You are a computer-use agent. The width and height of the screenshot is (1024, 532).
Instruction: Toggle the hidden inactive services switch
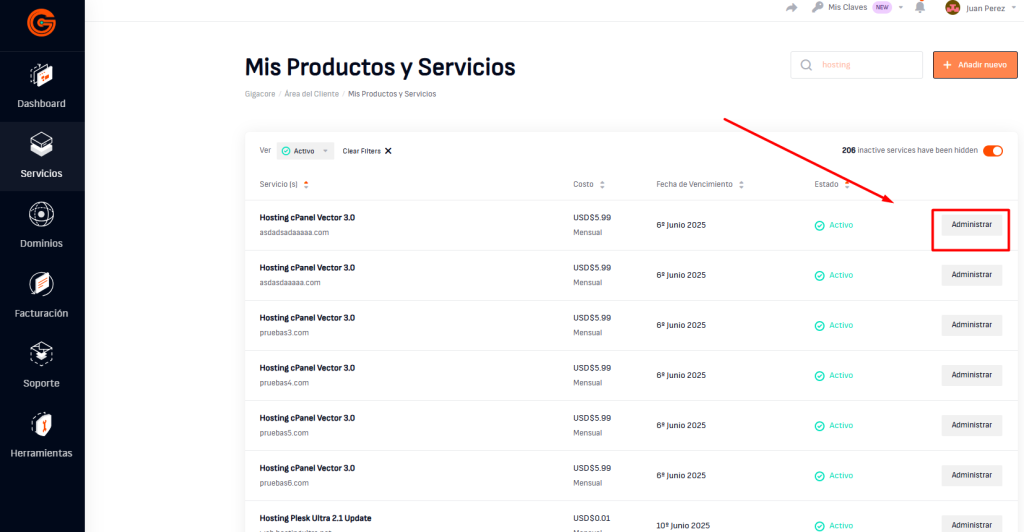tap(992, 151)
